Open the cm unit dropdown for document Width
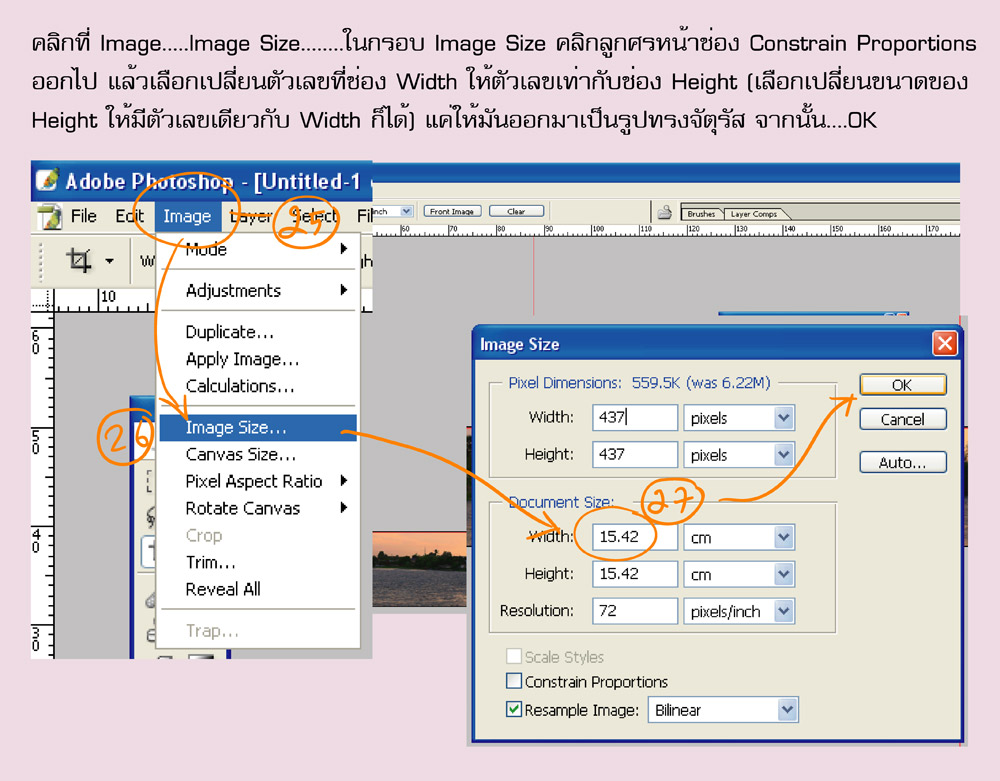Image resolution: width=1000 pixels, height=781 pixels. point(783,537)
